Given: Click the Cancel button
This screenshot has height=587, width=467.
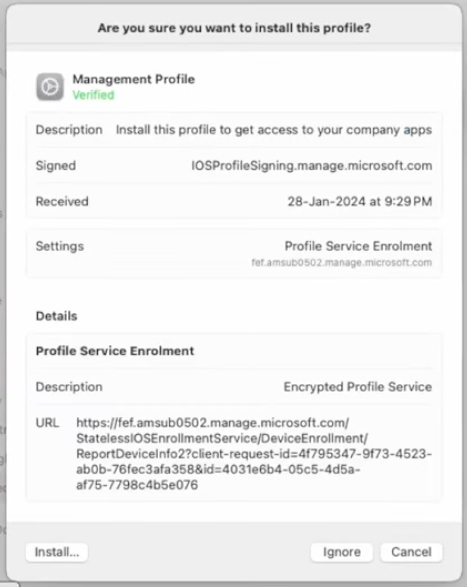Looking at the screenshot, I should [411, 552].
